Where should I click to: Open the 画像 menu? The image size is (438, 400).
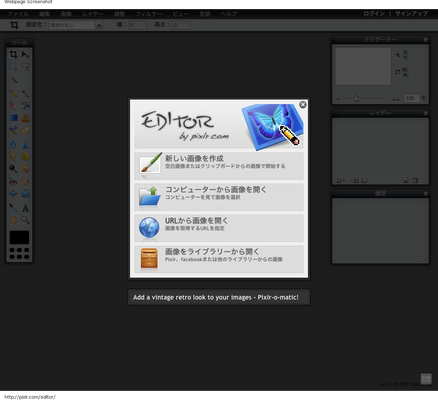click(66, 14)
